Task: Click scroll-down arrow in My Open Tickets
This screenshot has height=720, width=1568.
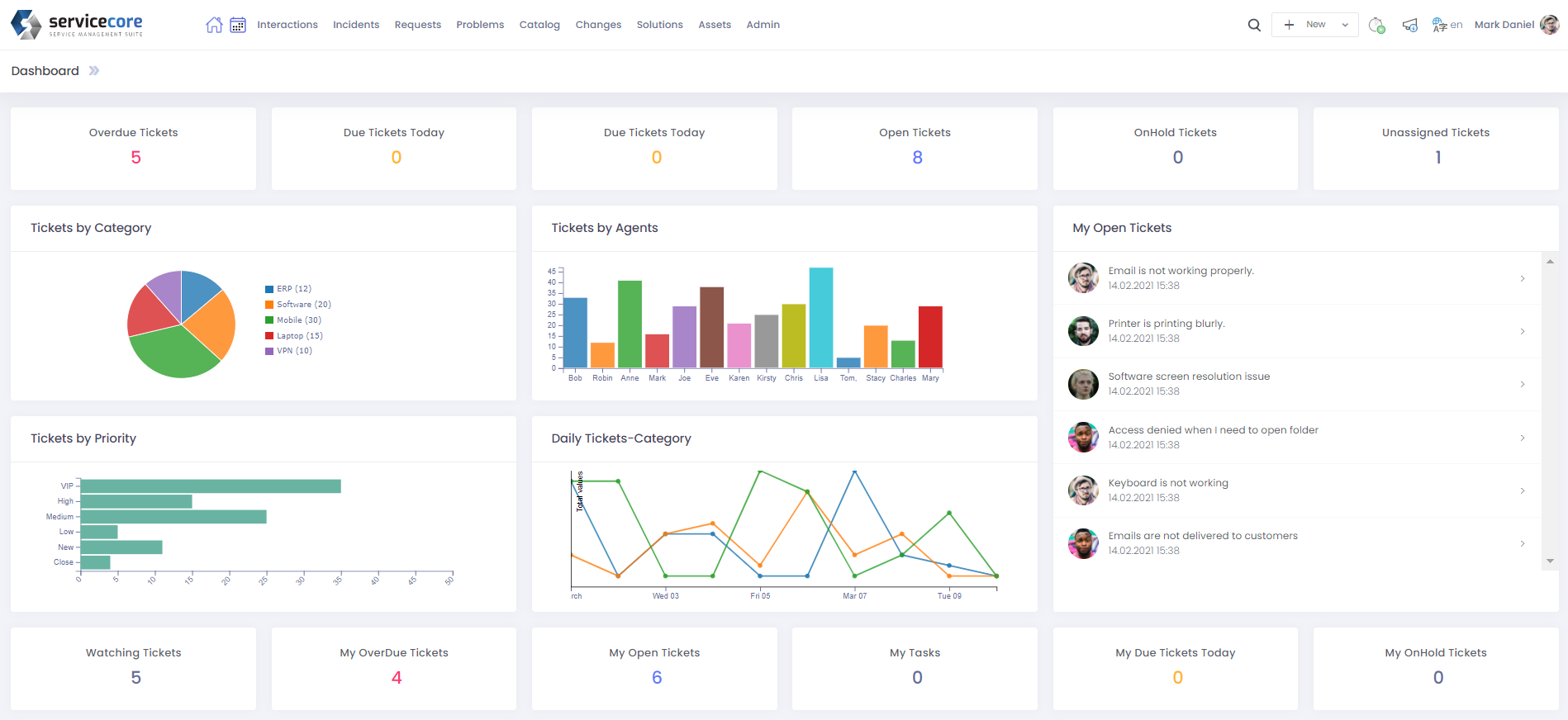Action: coord(1550,561)
